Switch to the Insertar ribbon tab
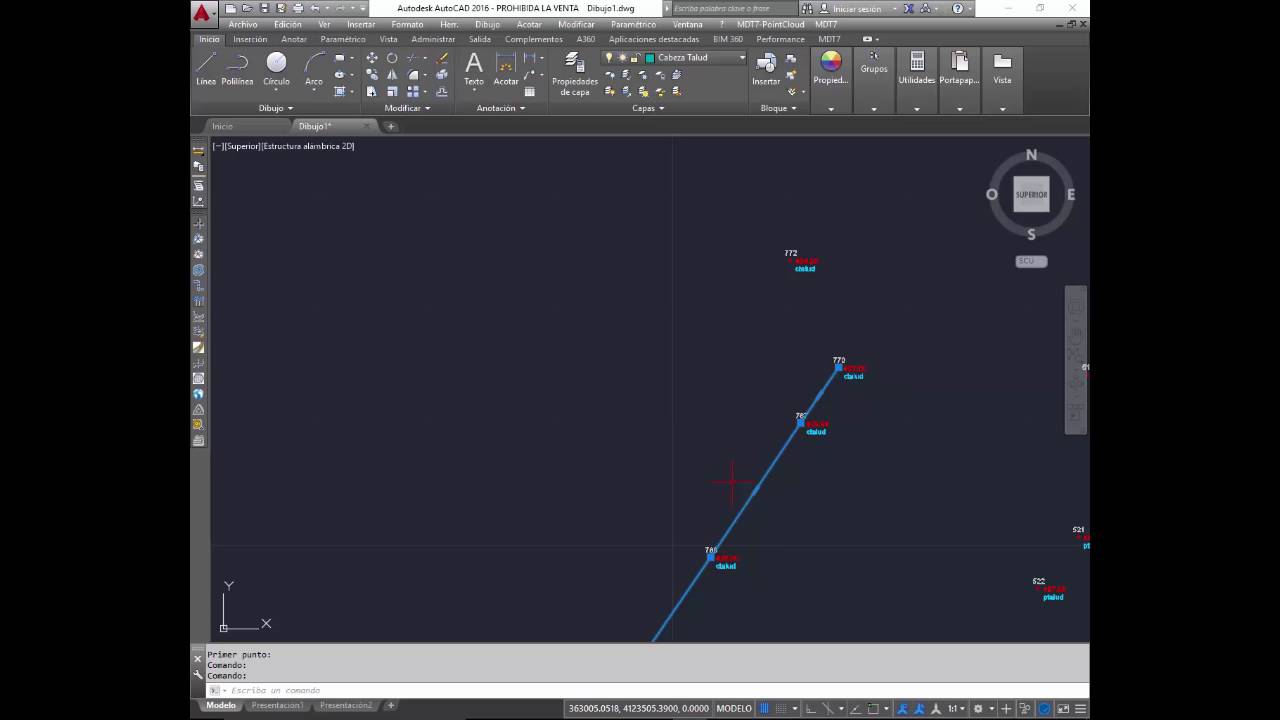1280x720 pixels. pos(250,39)
